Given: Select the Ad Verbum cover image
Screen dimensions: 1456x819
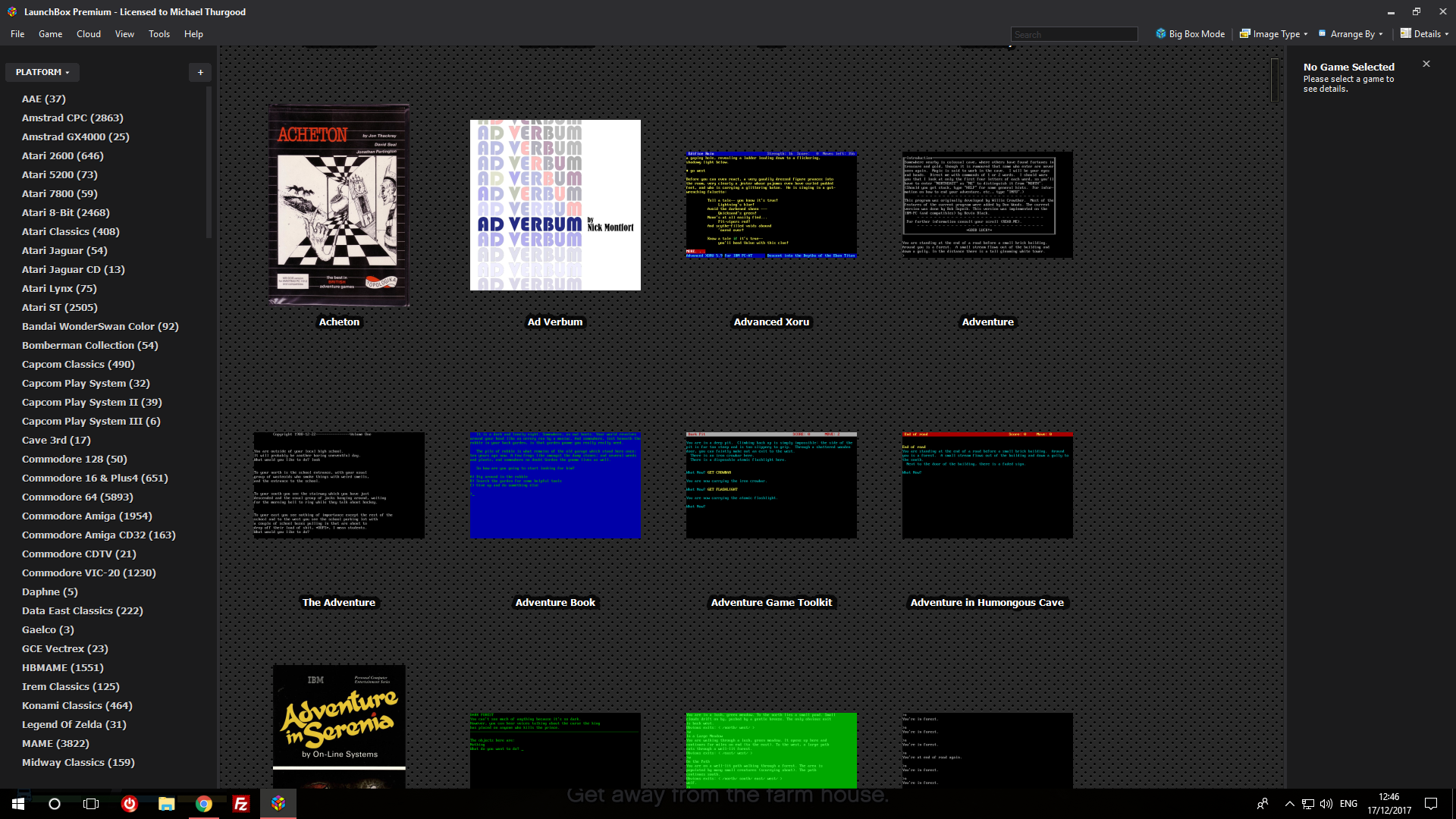Looking at the screenshot, I should tap(555, 205).
